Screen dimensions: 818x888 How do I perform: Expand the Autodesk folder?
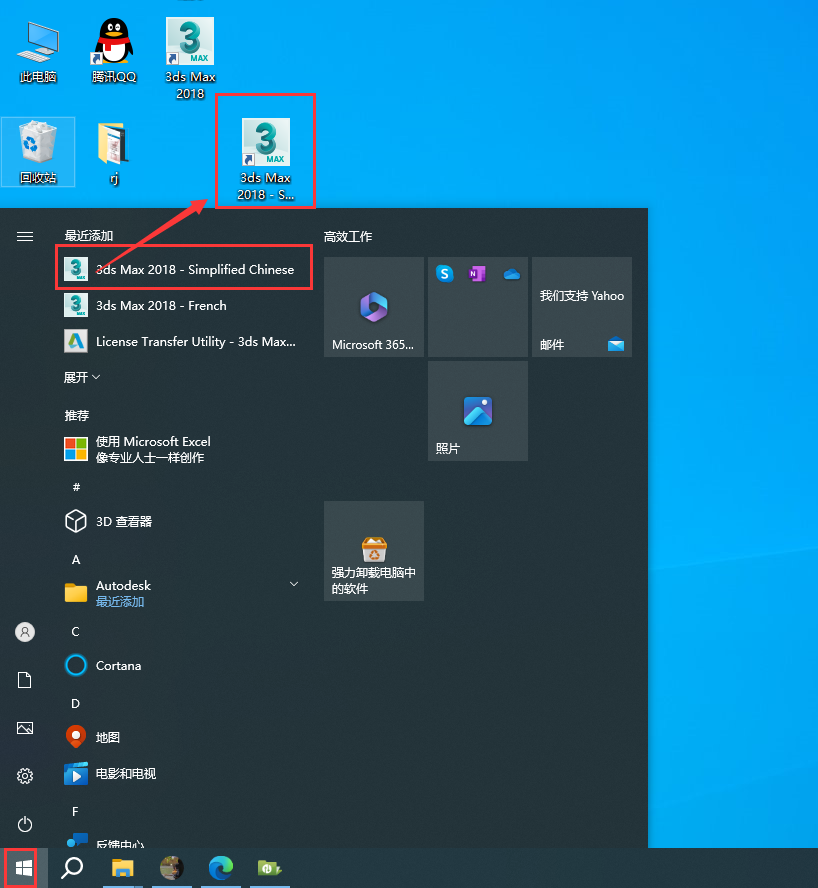pyautogui.click(x=184, y=593)
